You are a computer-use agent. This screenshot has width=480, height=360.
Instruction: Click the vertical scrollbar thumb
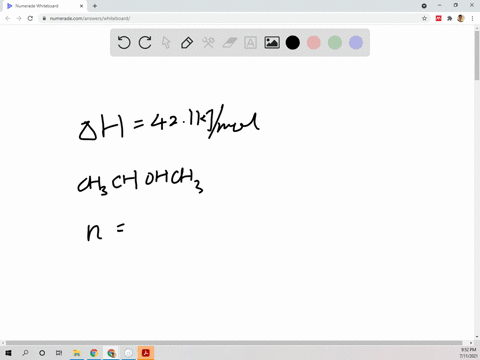477,55
